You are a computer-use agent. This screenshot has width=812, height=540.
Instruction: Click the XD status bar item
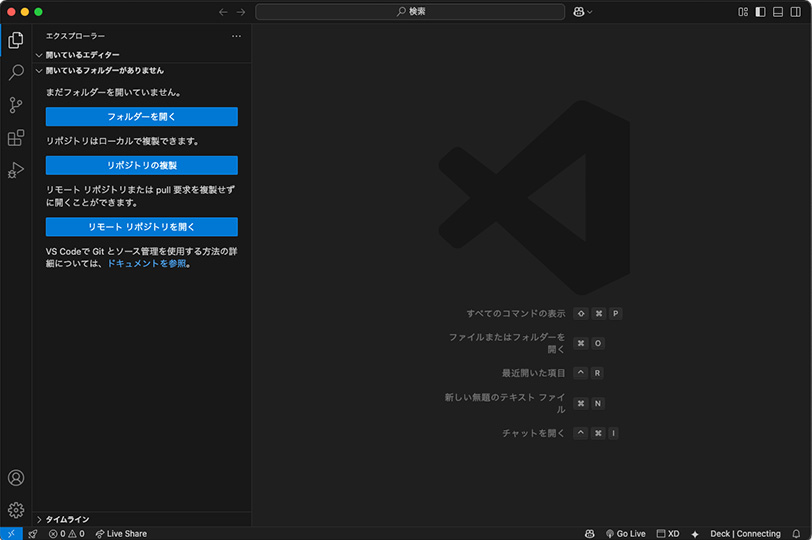[668, 534]
